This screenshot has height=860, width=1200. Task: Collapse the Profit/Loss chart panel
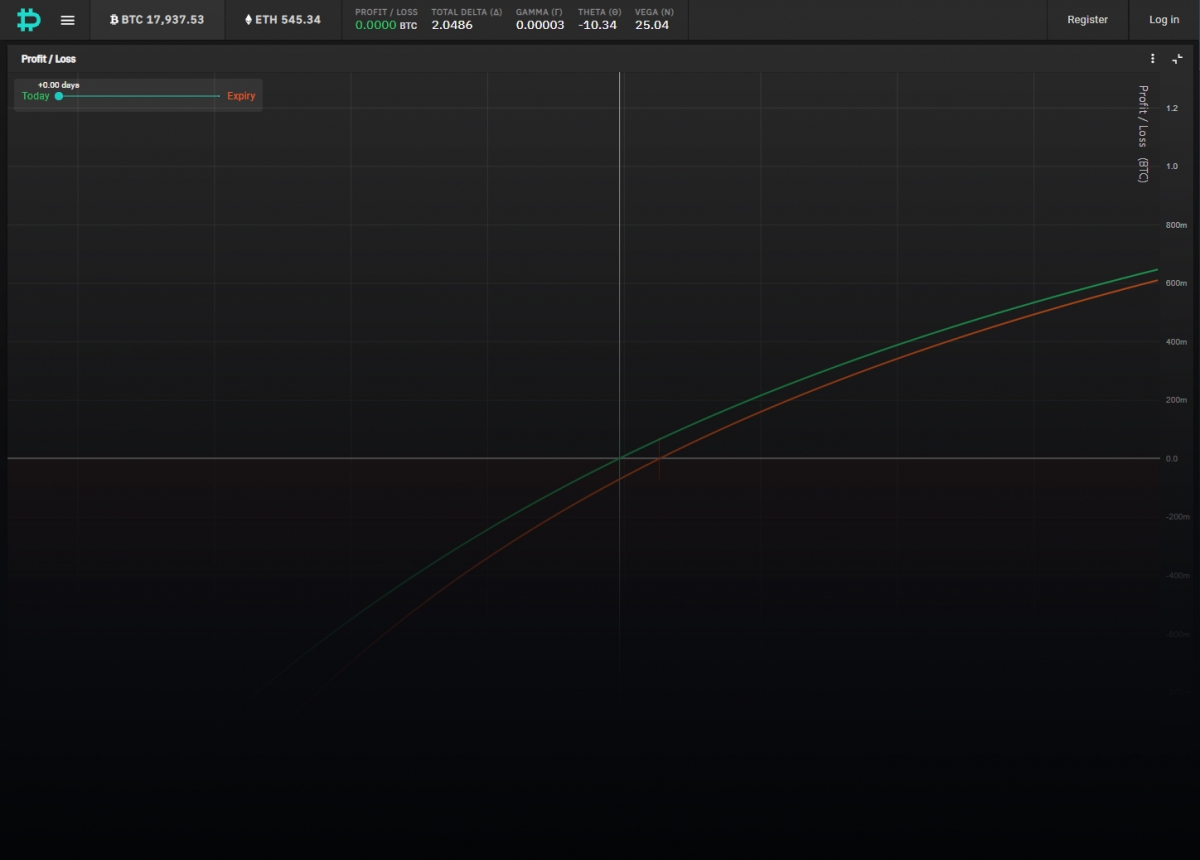coord(1178,59)
